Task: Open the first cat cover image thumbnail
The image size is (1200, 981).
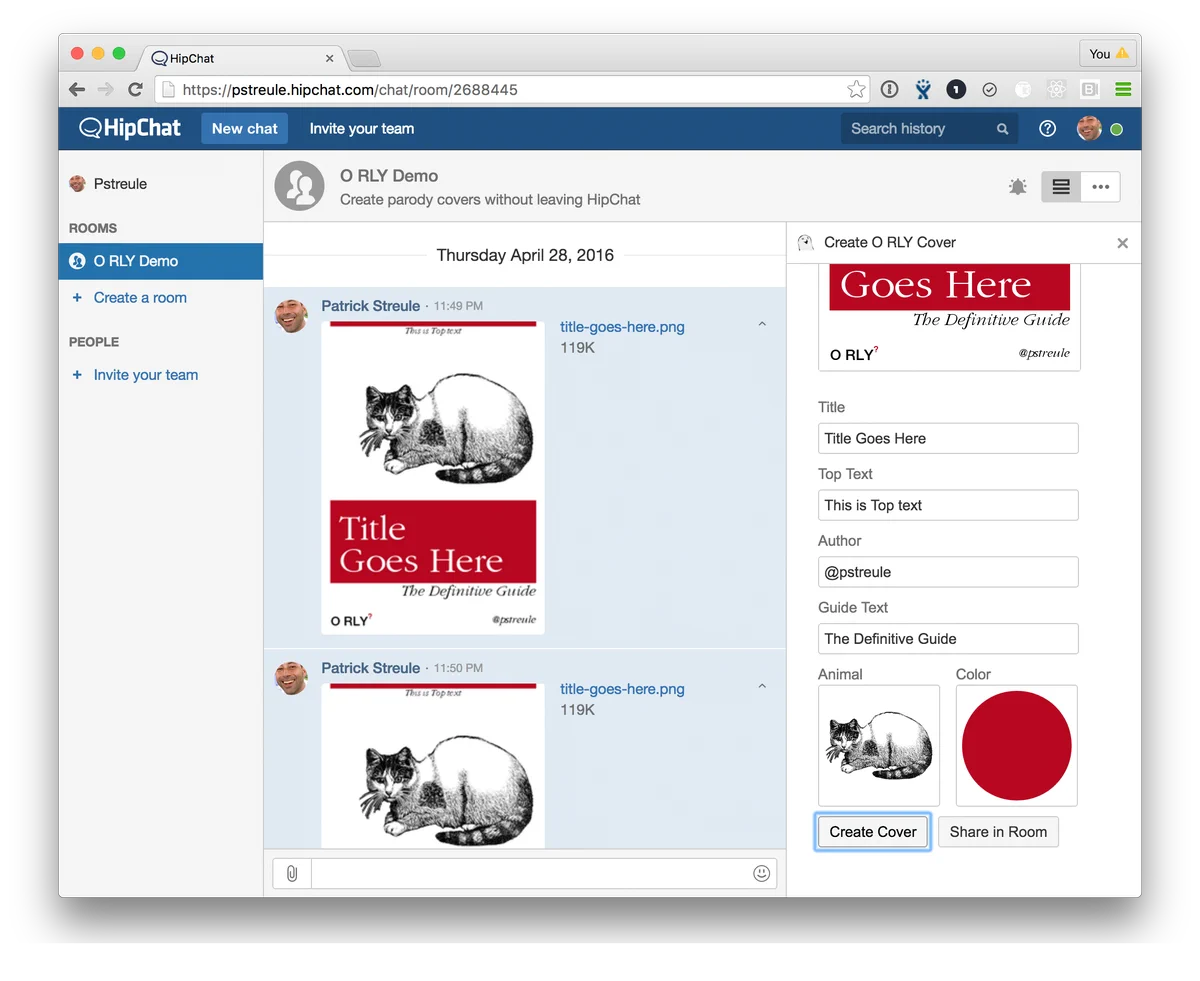Action: [x=433, y=477]
